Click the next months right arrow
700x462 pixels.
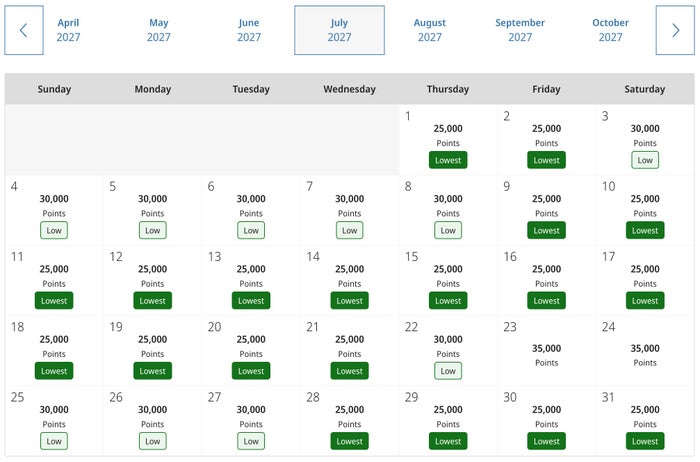[x=675, y=30]
